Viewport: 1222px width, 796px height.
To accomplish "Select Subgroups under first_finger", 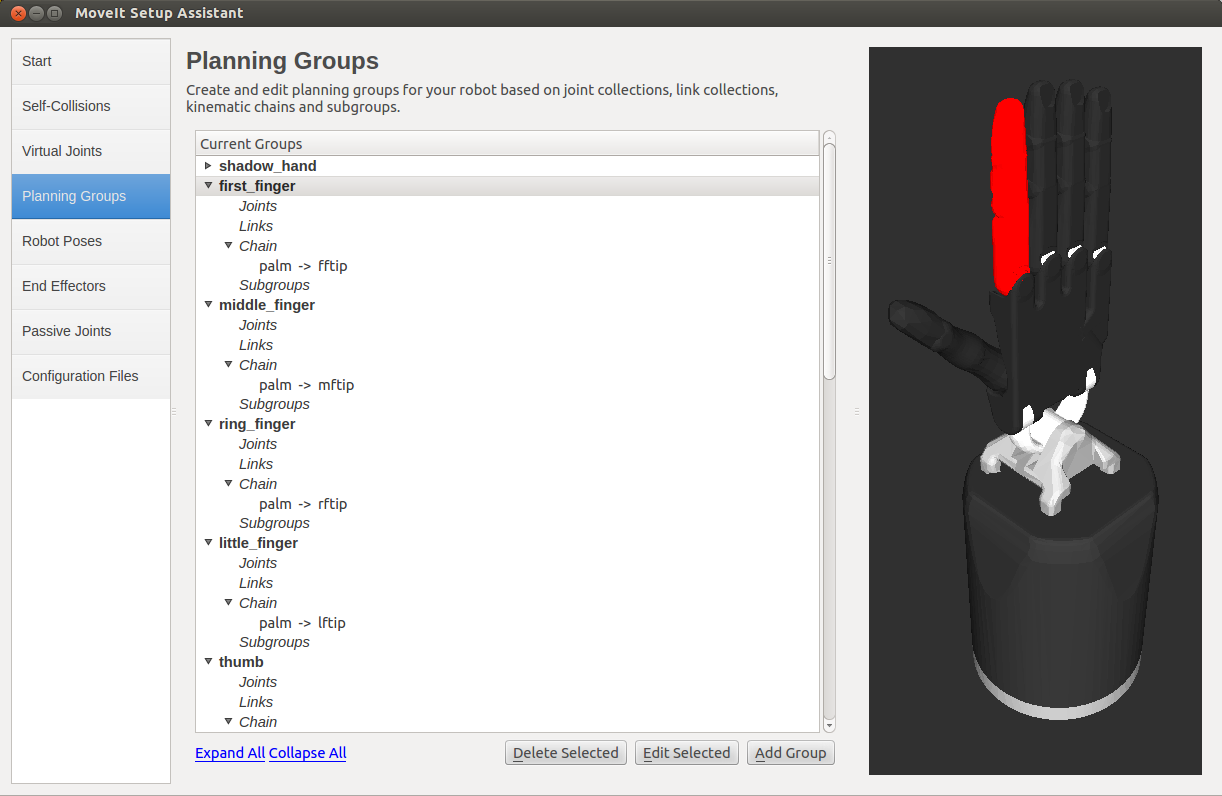I will [274, 285].
